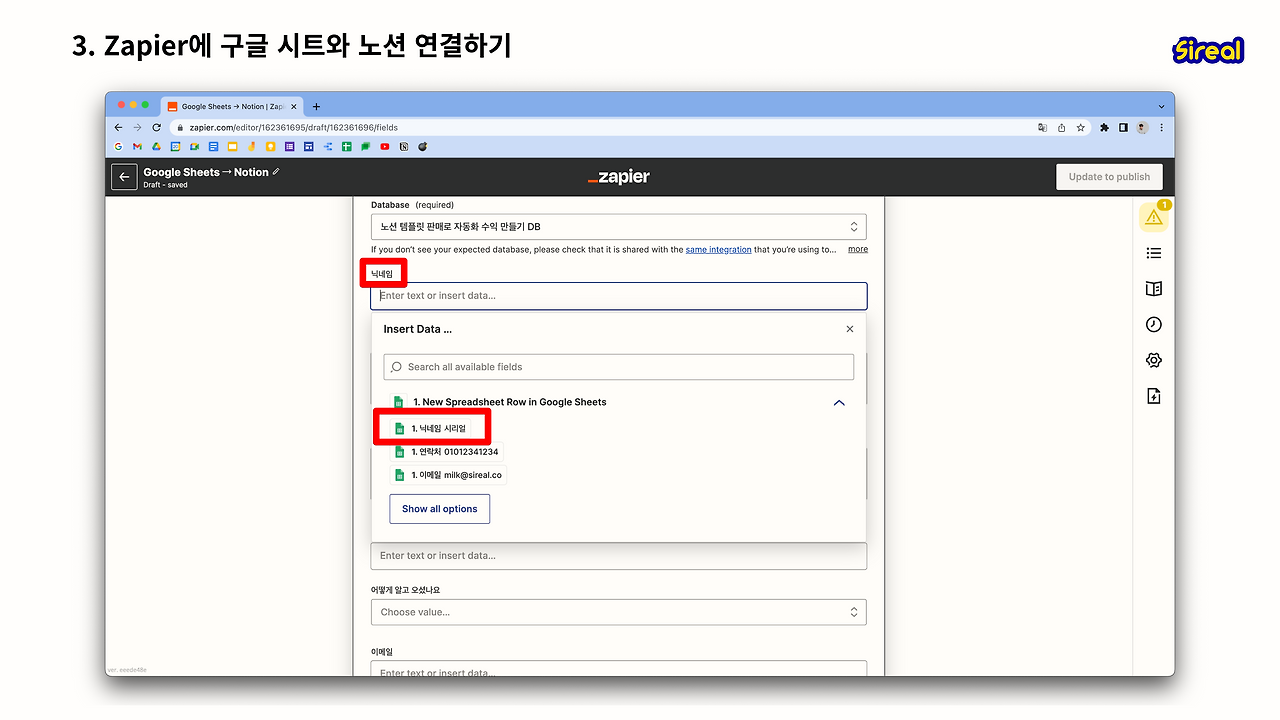Open the Google Calendar bookmark icon
Viewport: 1280px width, 720px height.
(175, 147)
